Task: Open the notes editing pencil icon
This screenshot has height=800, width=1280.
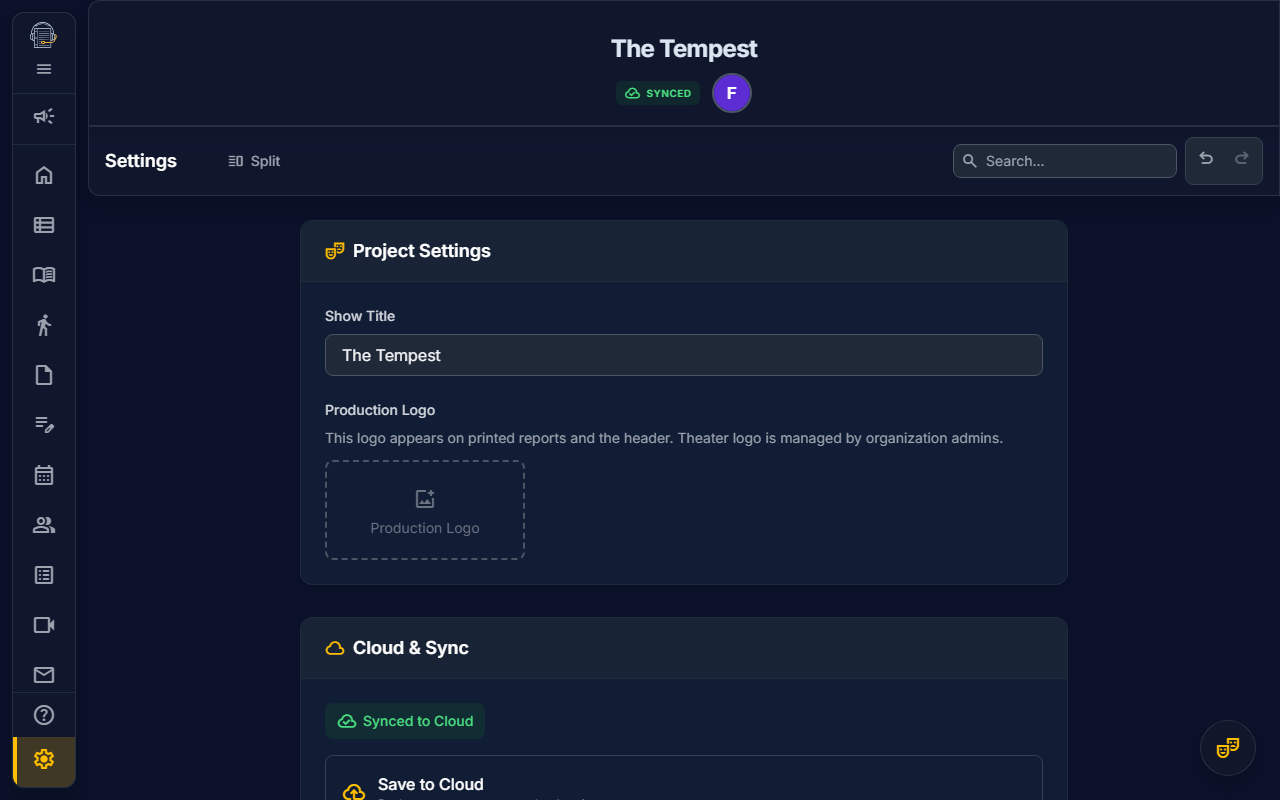Action: click(43, 424)
